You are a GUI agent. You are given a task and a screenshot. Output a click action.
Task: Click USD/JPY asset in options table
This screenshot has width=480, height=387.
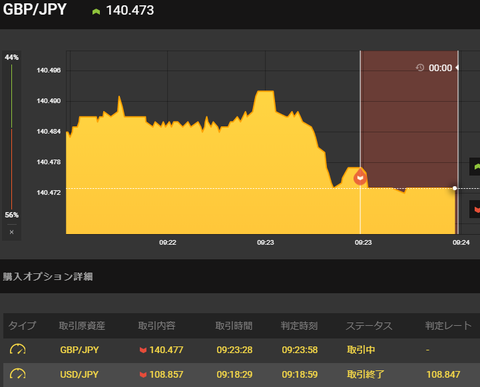pos(79,375)
